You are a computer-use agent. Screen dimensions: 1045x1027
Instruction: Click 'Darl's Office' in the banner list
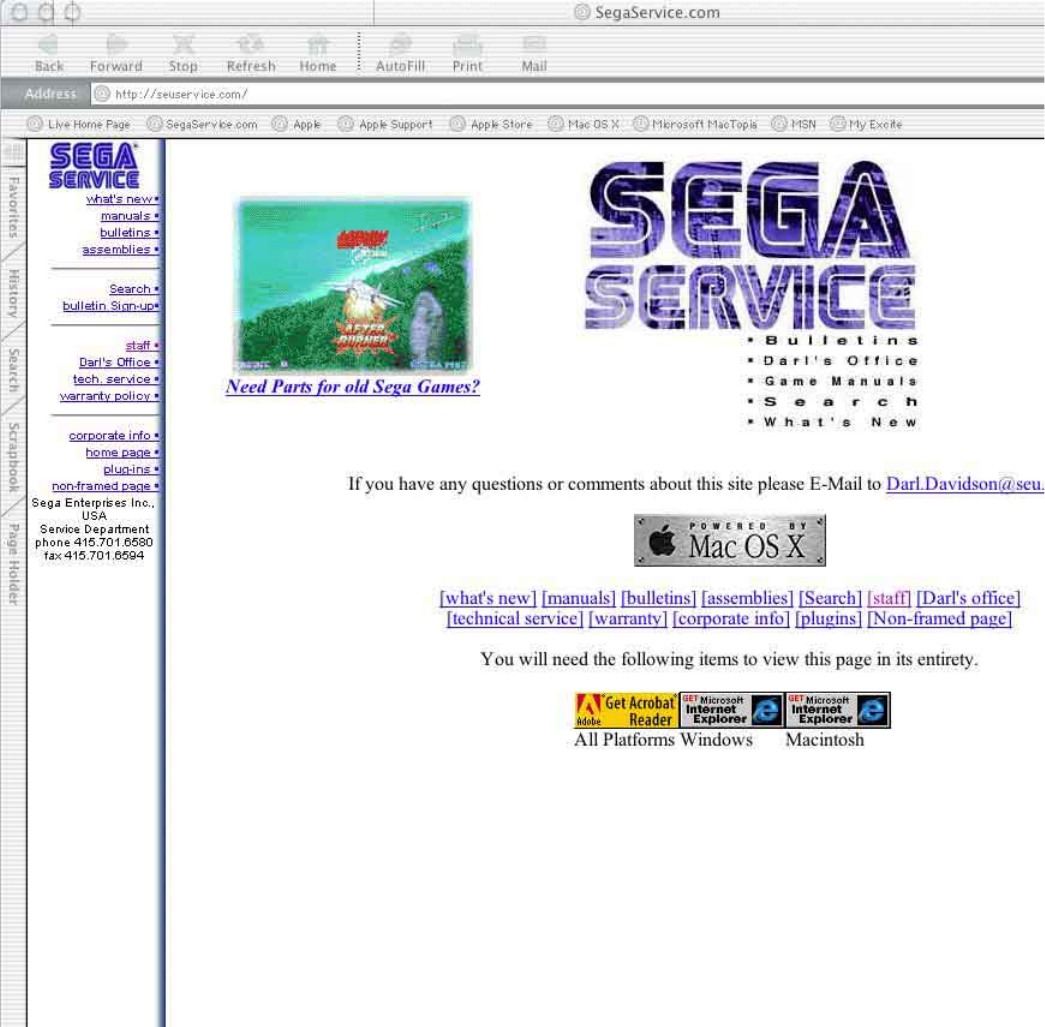pos(840,361)
